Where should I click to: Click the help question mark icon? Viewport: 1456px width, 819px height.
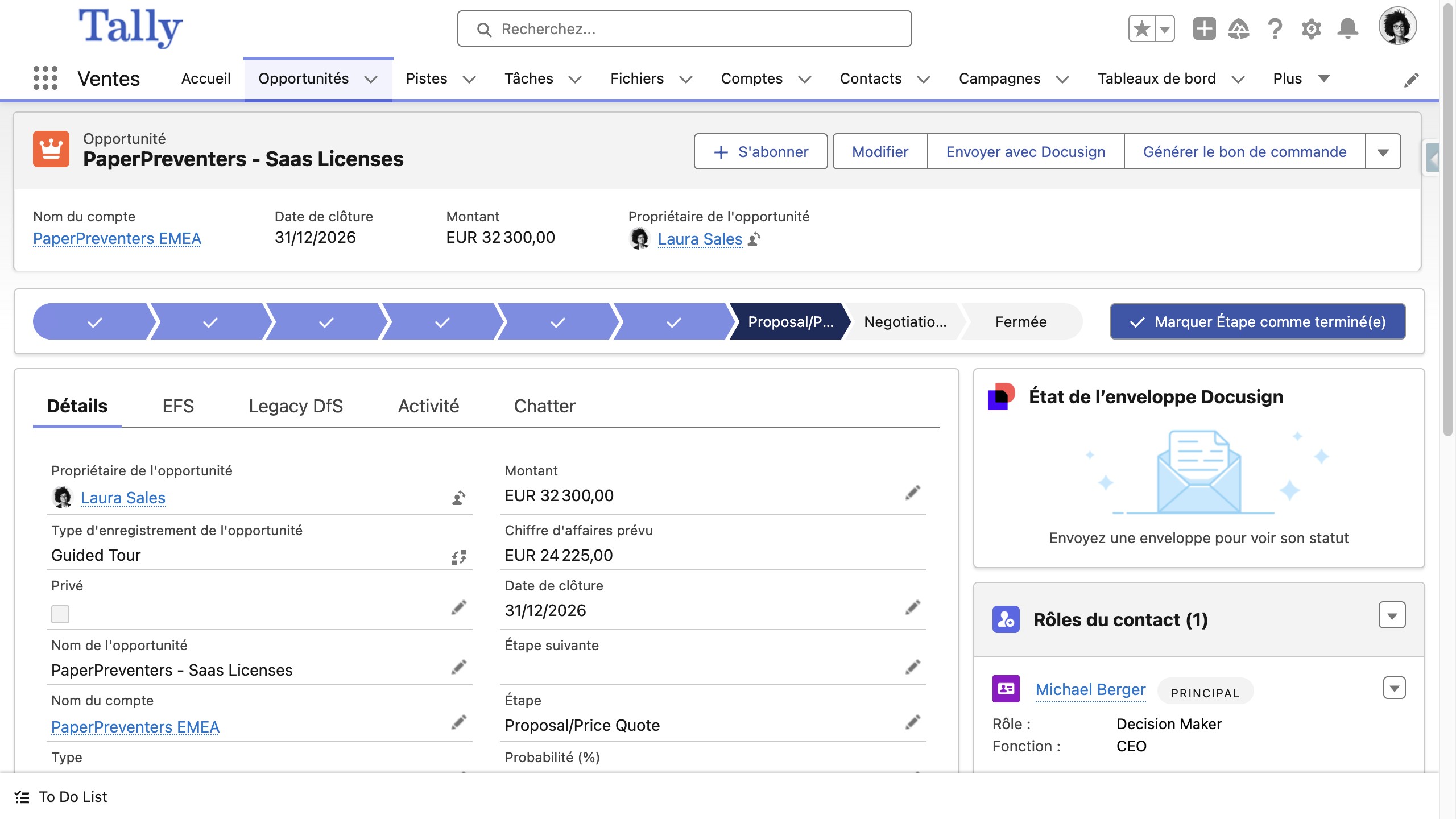(x=1275, y=28)
